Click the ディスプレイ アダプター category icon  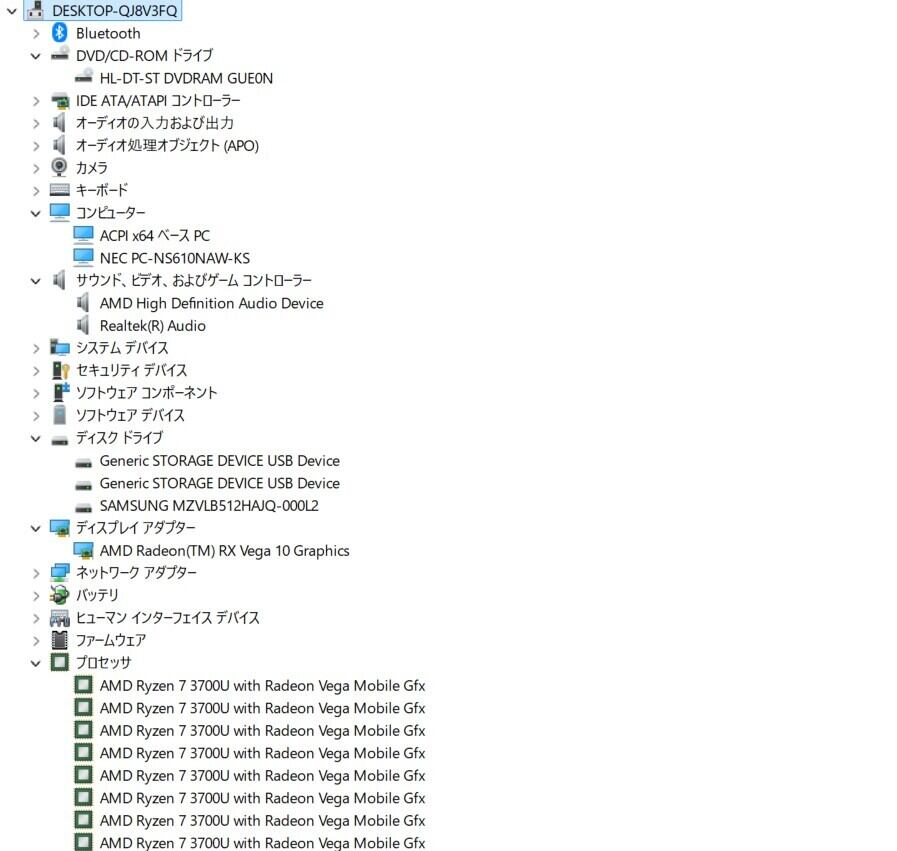[x=59, y=527]
